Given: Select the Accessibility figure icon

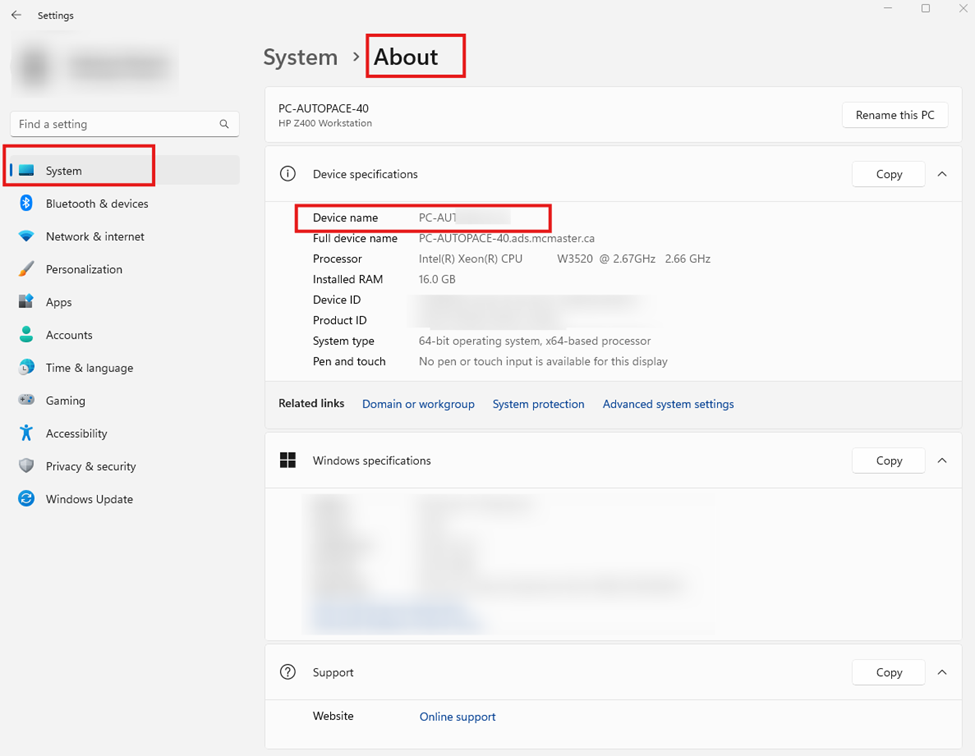Looking at the screenshot, I should 27,434.
